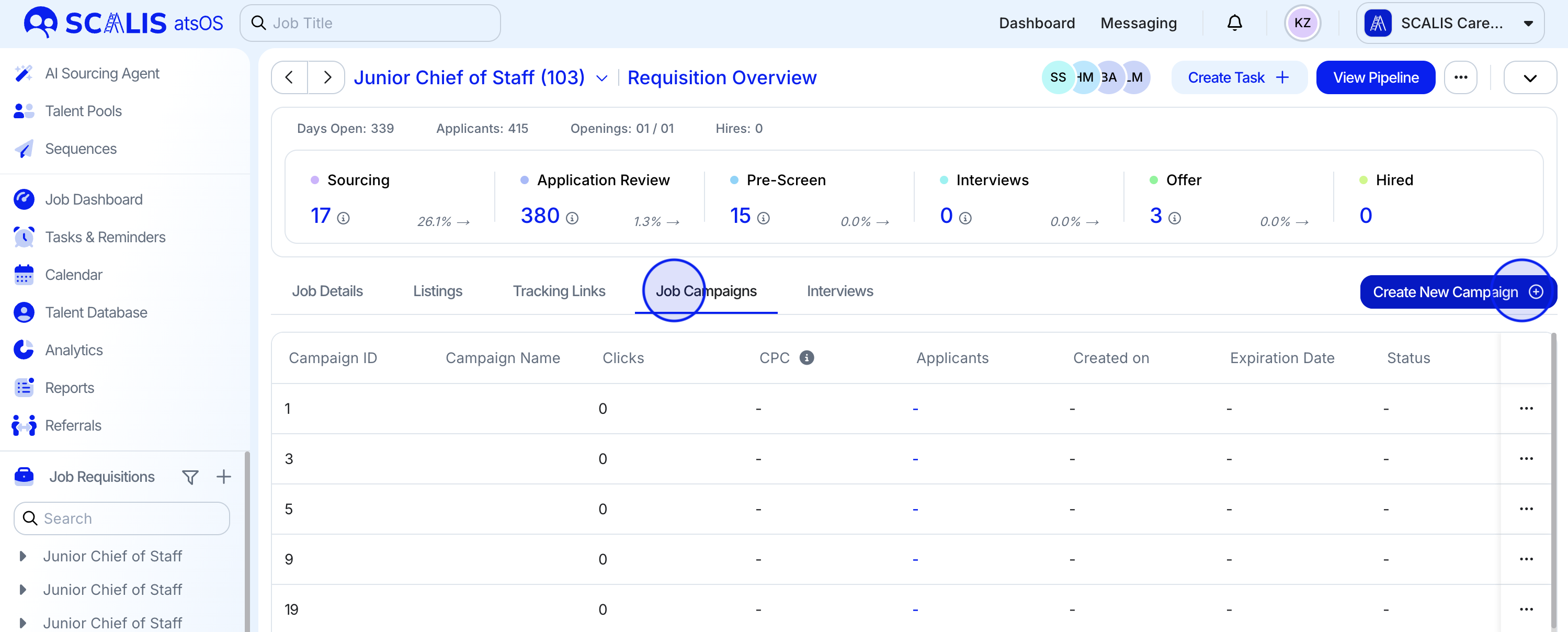Expand the Junior Chief of Staff title dropdown
This screenshot has width=1568, height=632.
[x=601, y=78]
